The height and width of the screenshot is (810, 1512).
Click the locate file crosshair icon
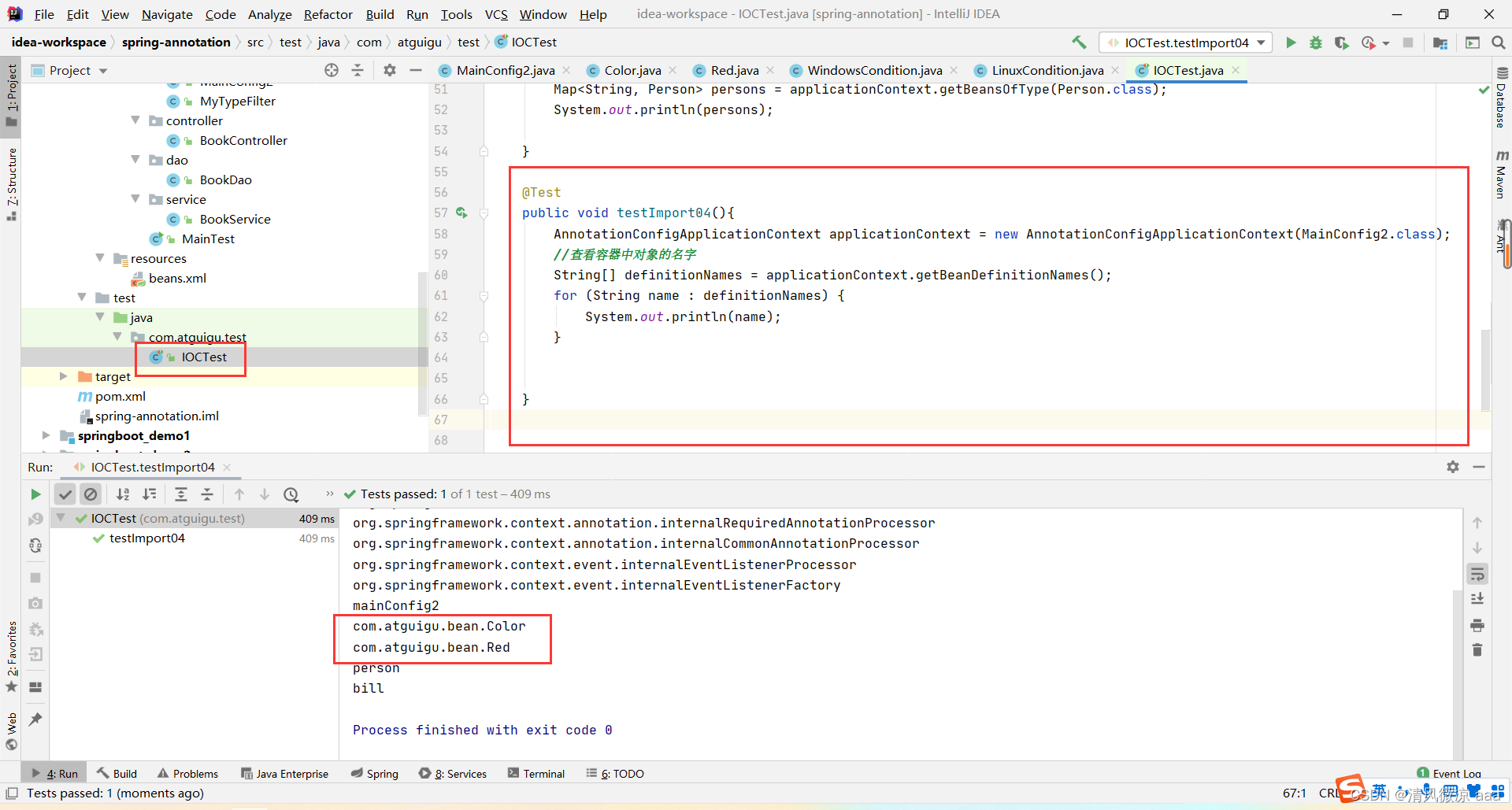coord(332,70)
